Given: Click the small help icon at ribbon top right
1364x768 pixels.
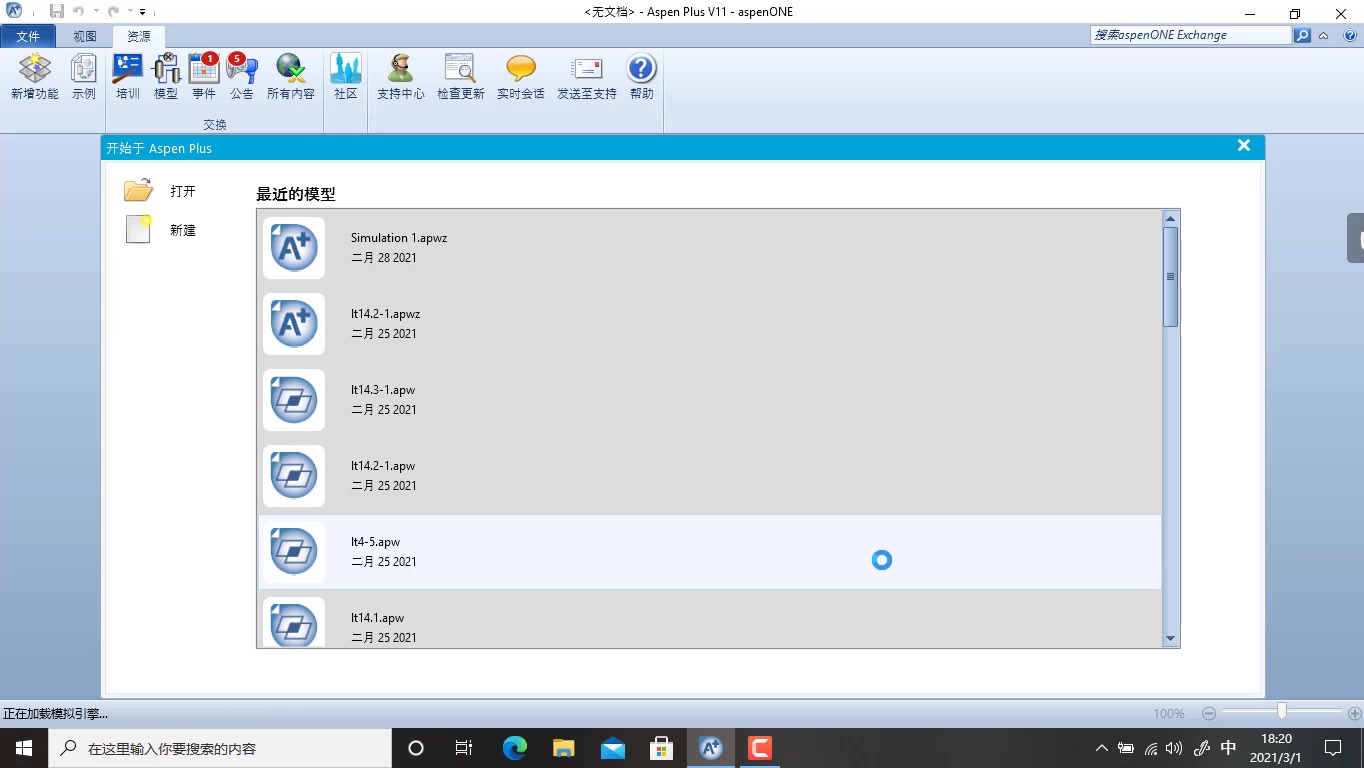Looking at the screenshot, I should [x=1350, y=35].
